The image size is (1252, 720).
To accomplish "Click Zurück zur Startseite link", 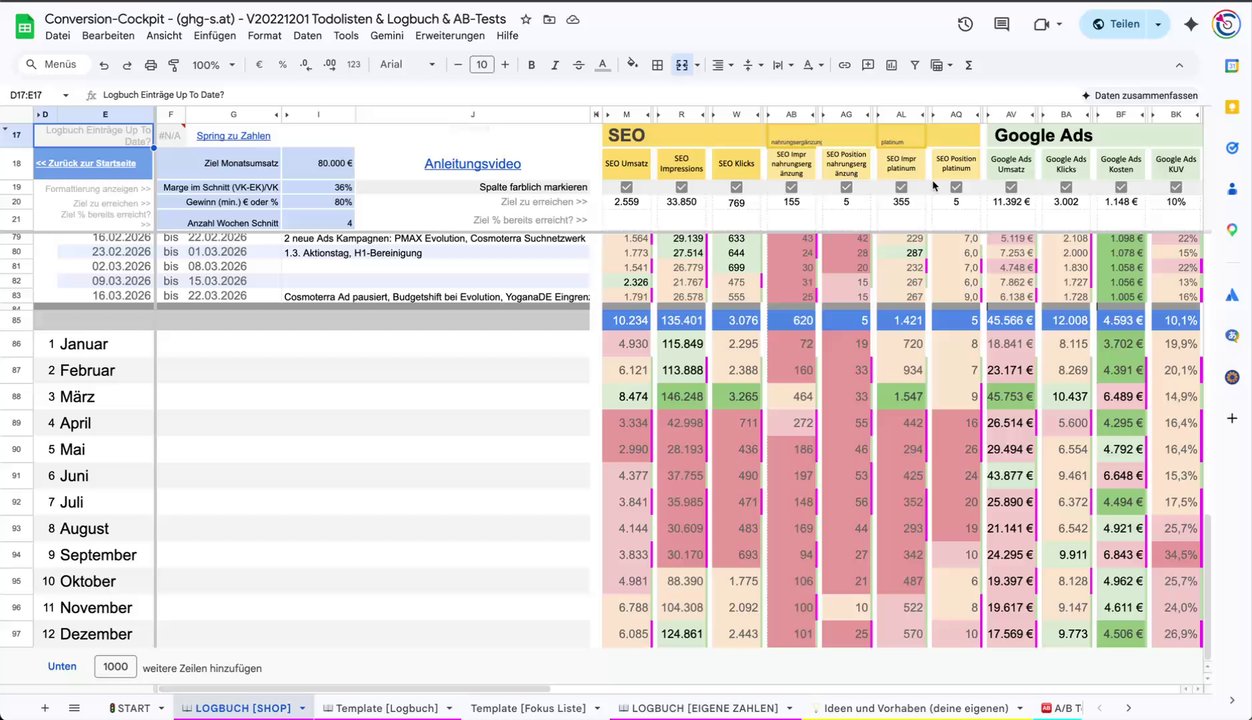I will pos(86,163).
